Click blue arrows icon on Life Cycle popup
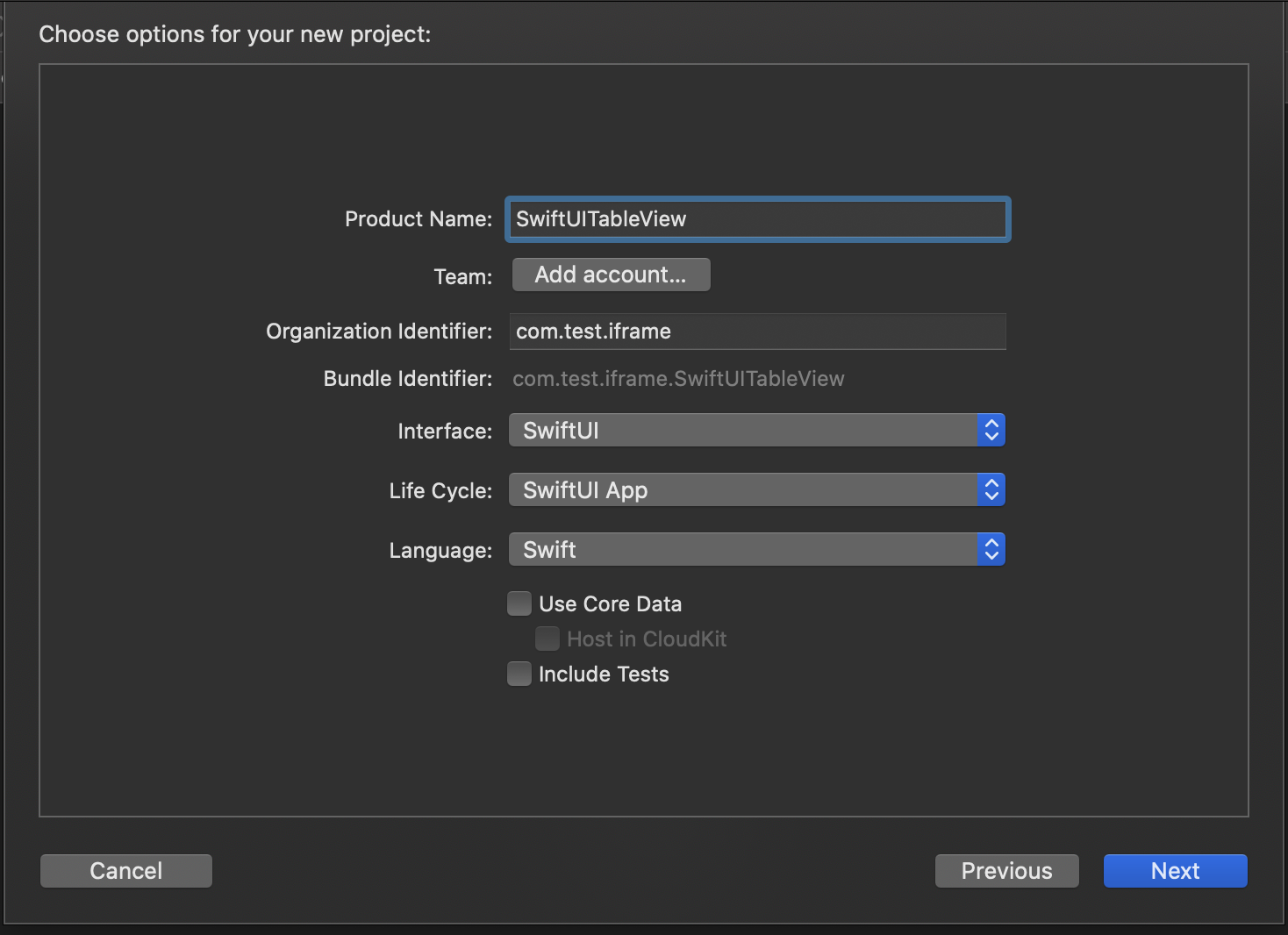Image resolution: width=1288 pixels, height=935 pixels. pos(991,490)
